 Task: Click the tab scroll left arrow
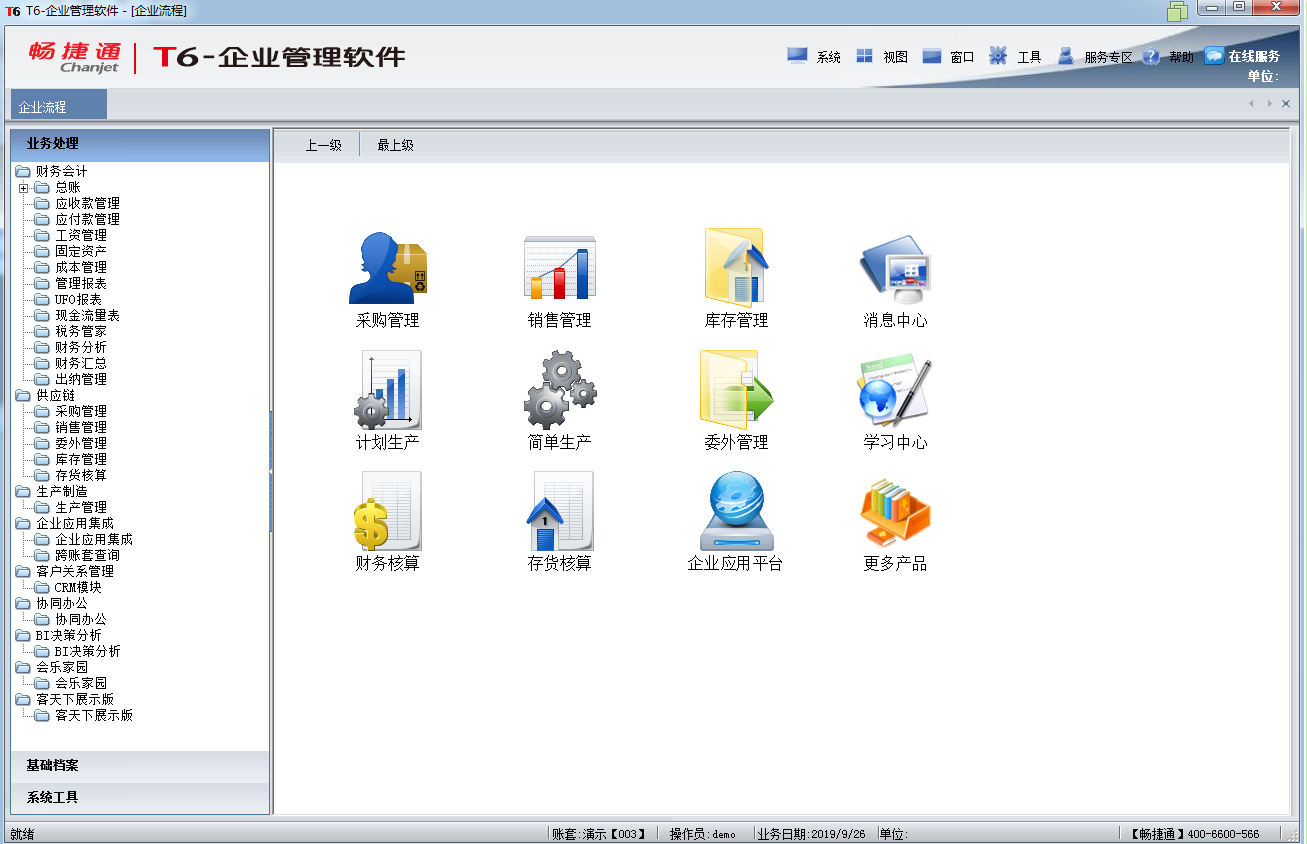click(x=1251, y=104)
